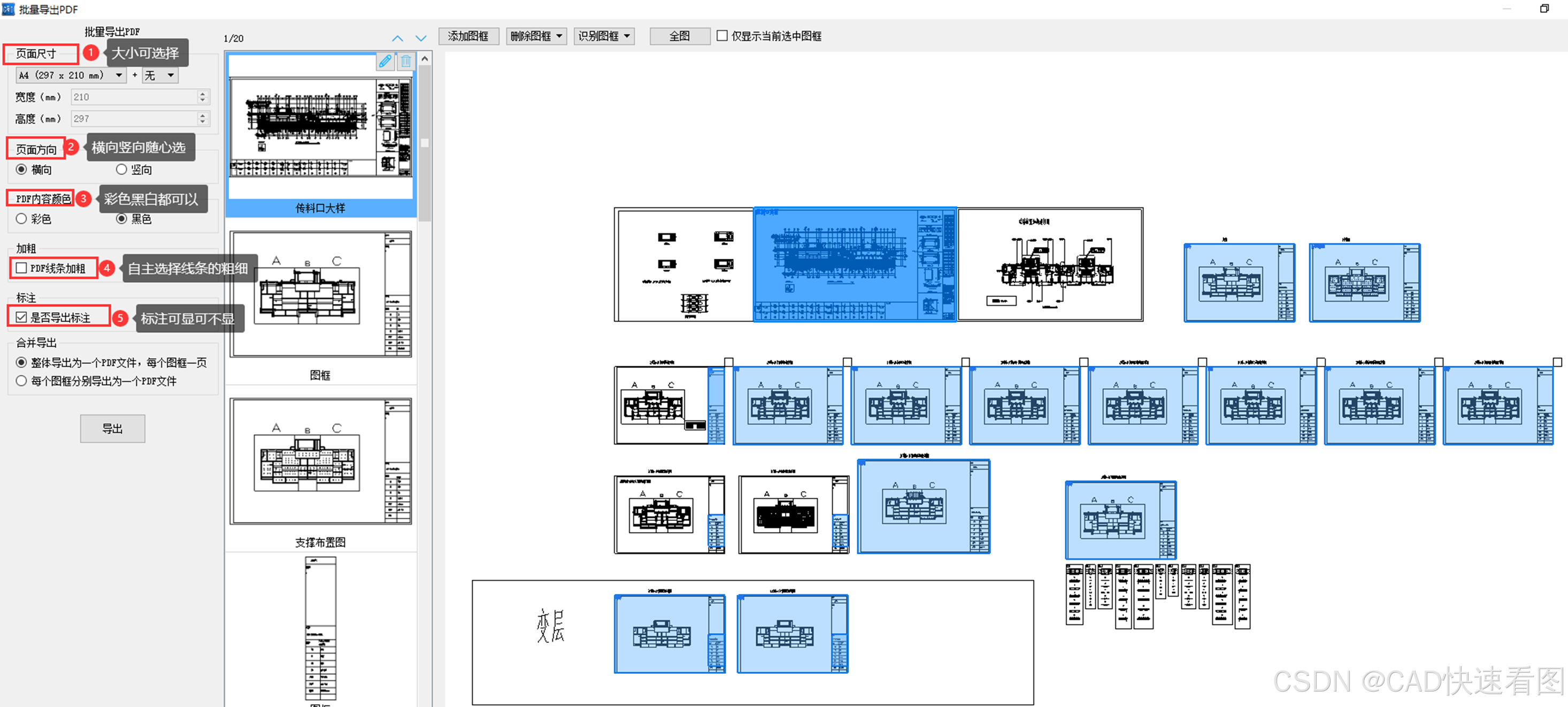
Task: Select the 竖向 page orientation radio button
Action: tap(122, 170)
